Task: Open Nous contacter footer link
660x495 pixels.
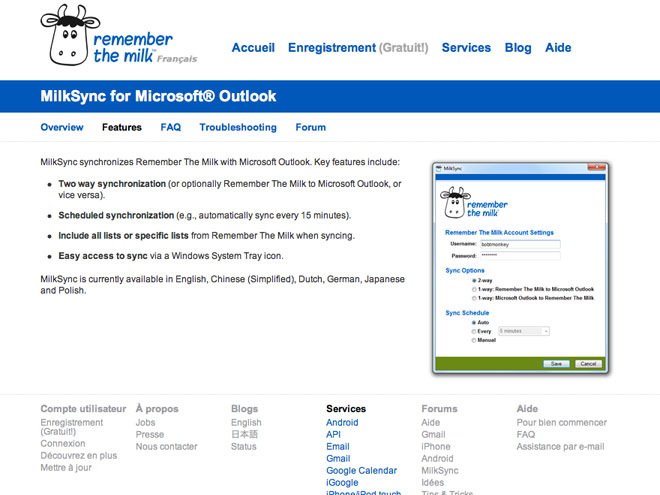Action: (166, 447)
